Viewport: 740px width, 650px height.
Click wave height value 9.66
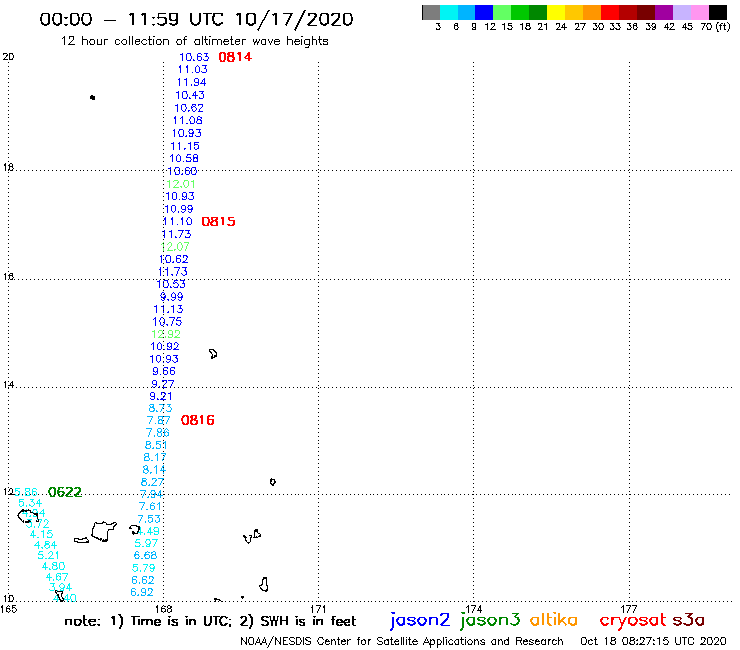click(x=163, y=371)
